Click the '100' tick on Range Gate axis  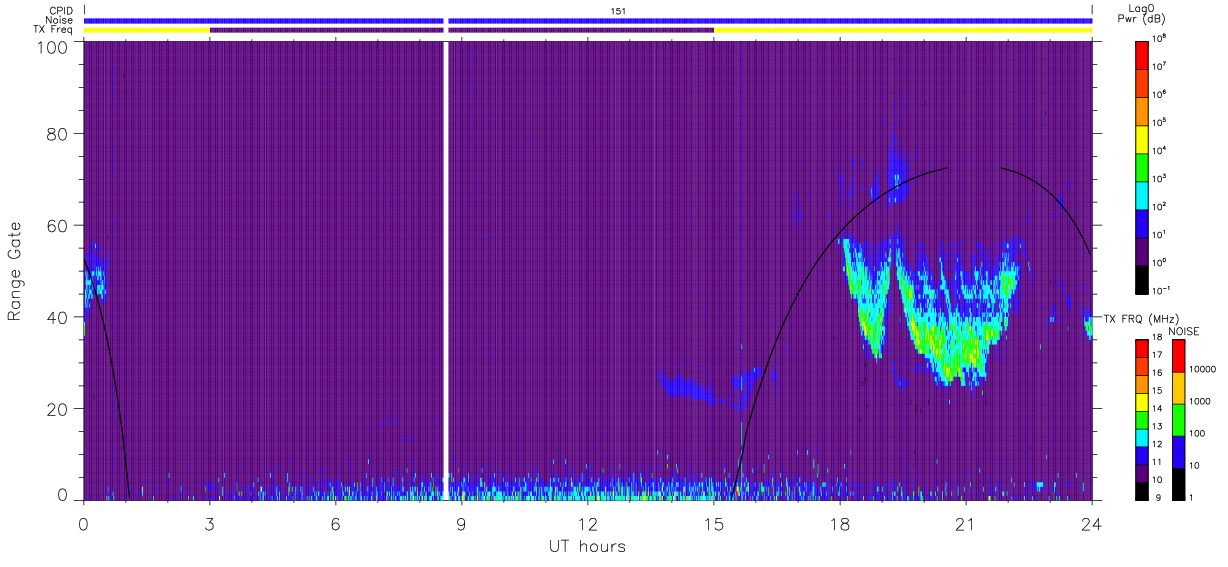coord(53,47)
